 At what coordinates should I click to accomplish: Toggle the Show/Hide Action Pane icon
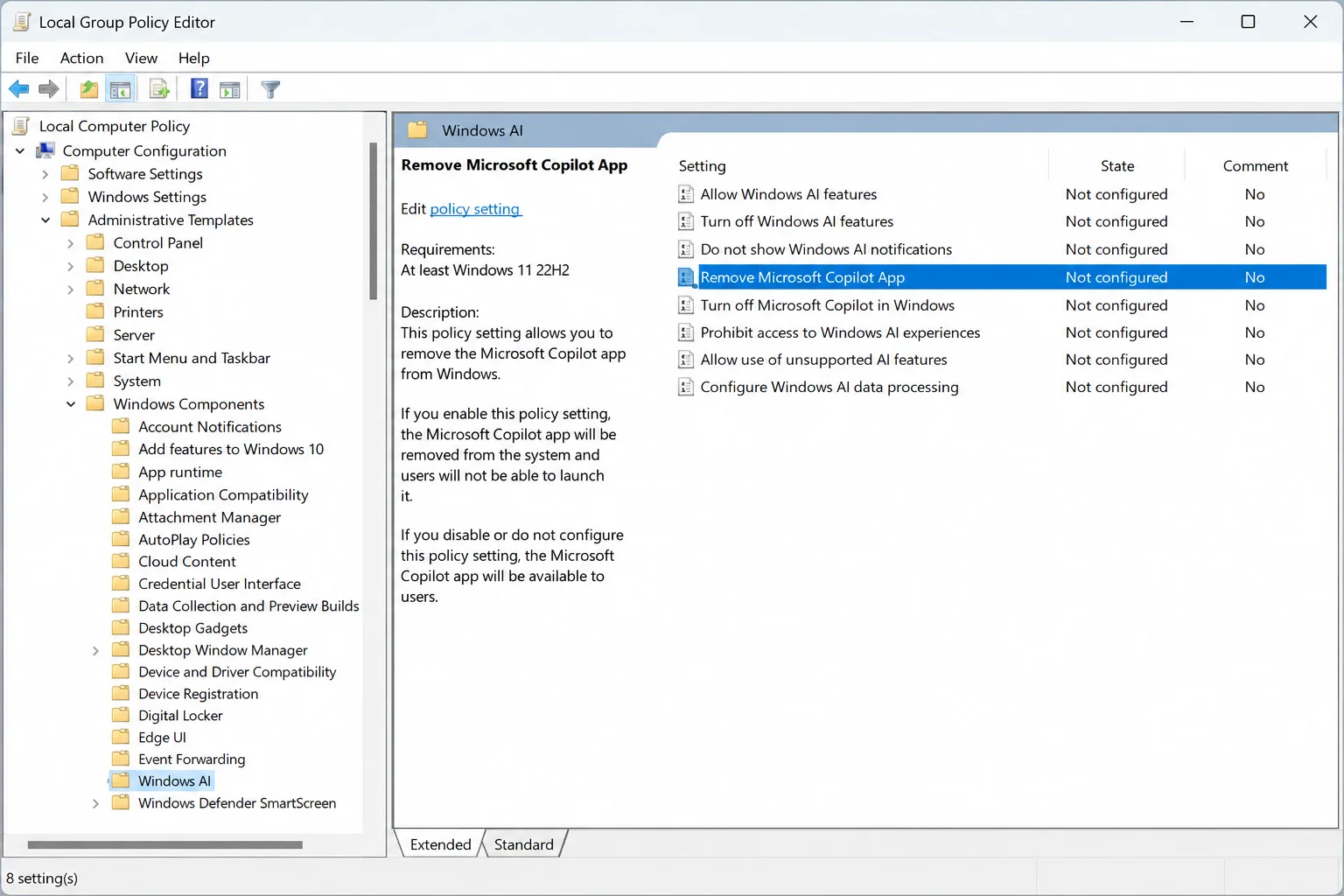(230, 88)
